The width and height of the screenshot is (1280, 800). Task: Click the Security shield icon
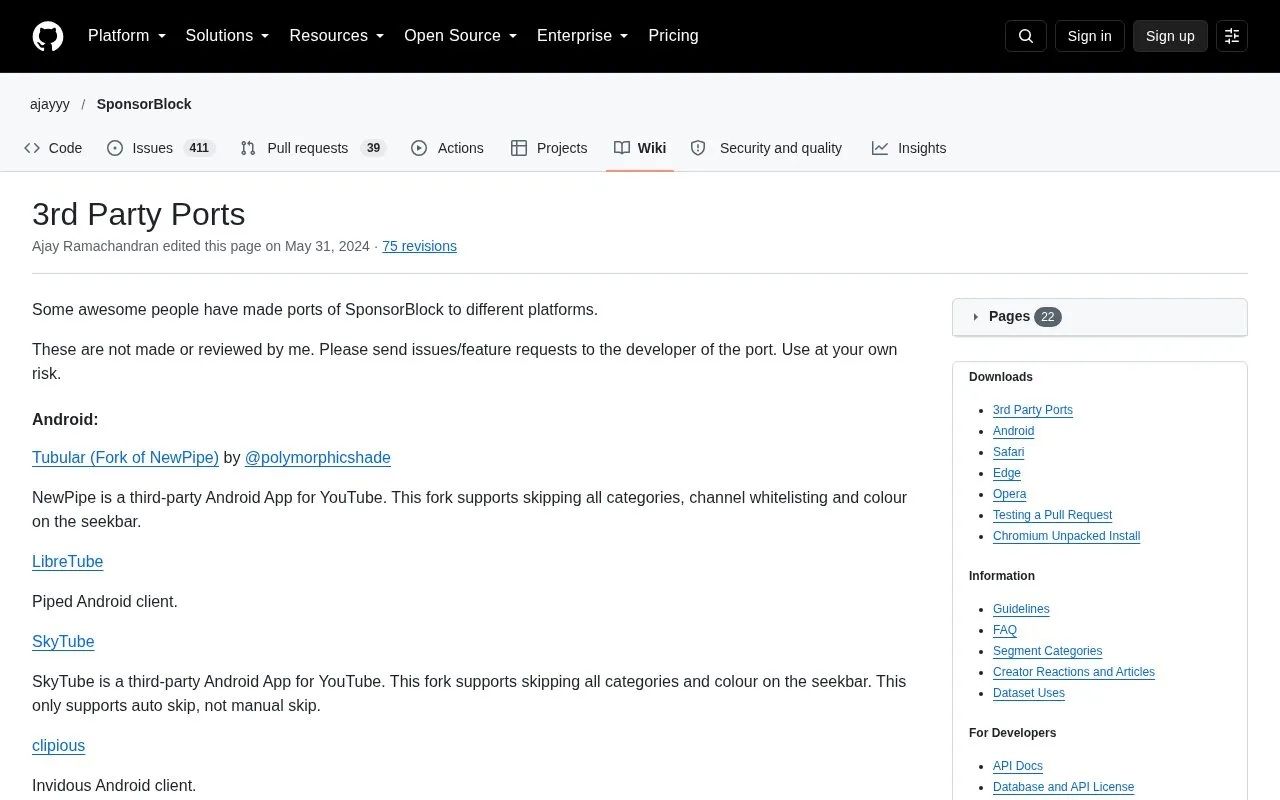[698, 148]
